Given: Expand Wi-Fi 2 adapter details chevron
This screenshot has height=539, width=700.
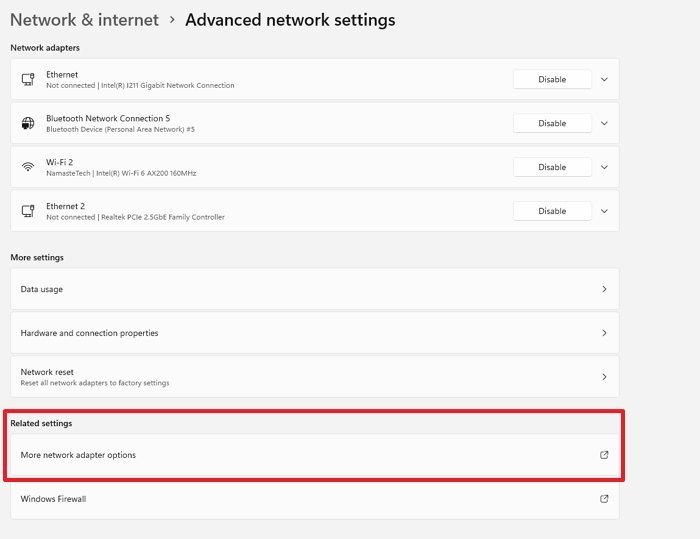Looking at the screenshot, I should pos(604,167).
